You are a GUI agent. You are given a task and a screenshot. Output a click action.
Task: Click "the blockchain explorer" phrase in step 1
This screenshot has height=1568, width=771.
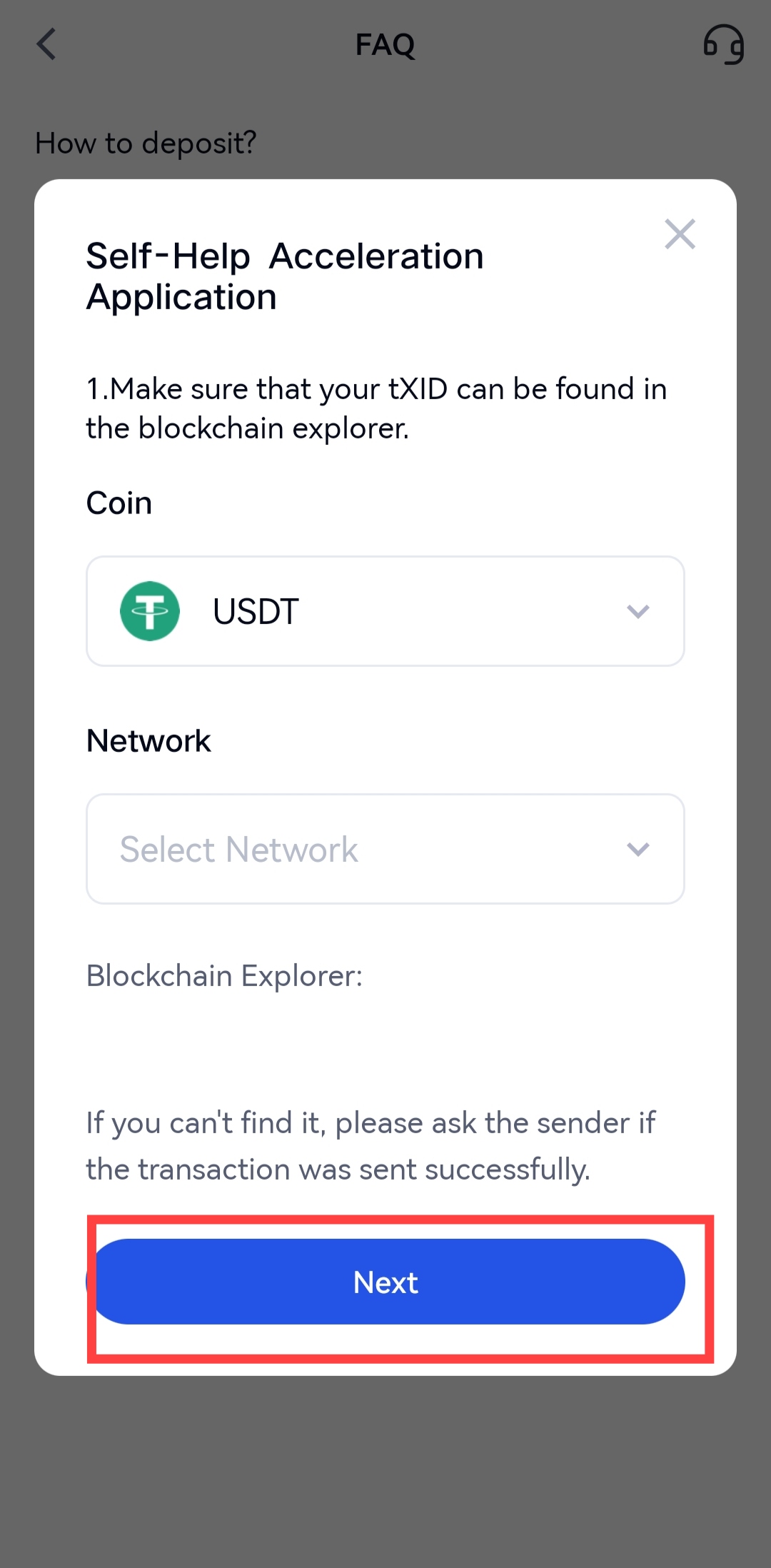click(247, 428)
